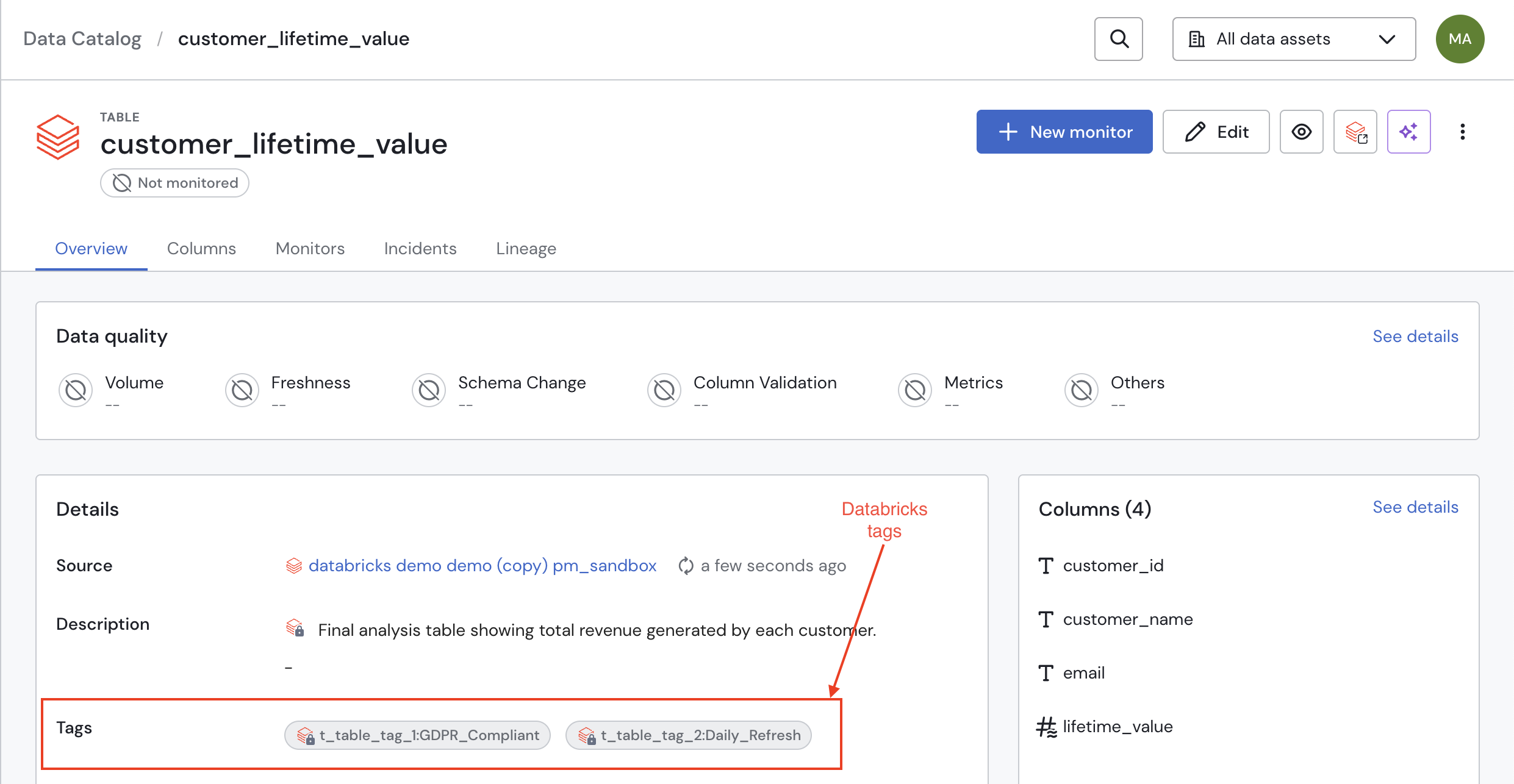Click the Volume not-monitored status icon
1514x784 pixels.
pyautogui.click(x=76, y=390)
